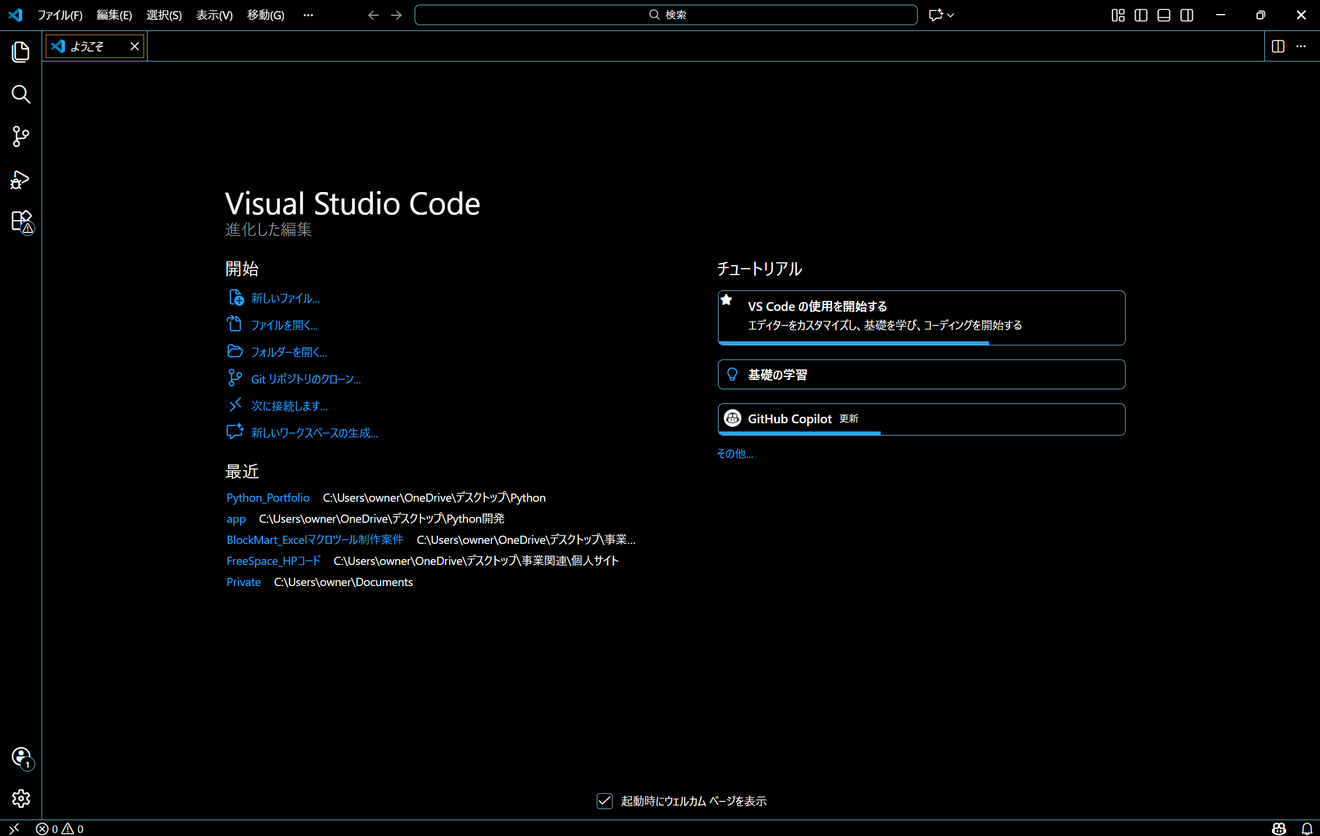Open GitHub Copilot tutorial card

point(921,419)
